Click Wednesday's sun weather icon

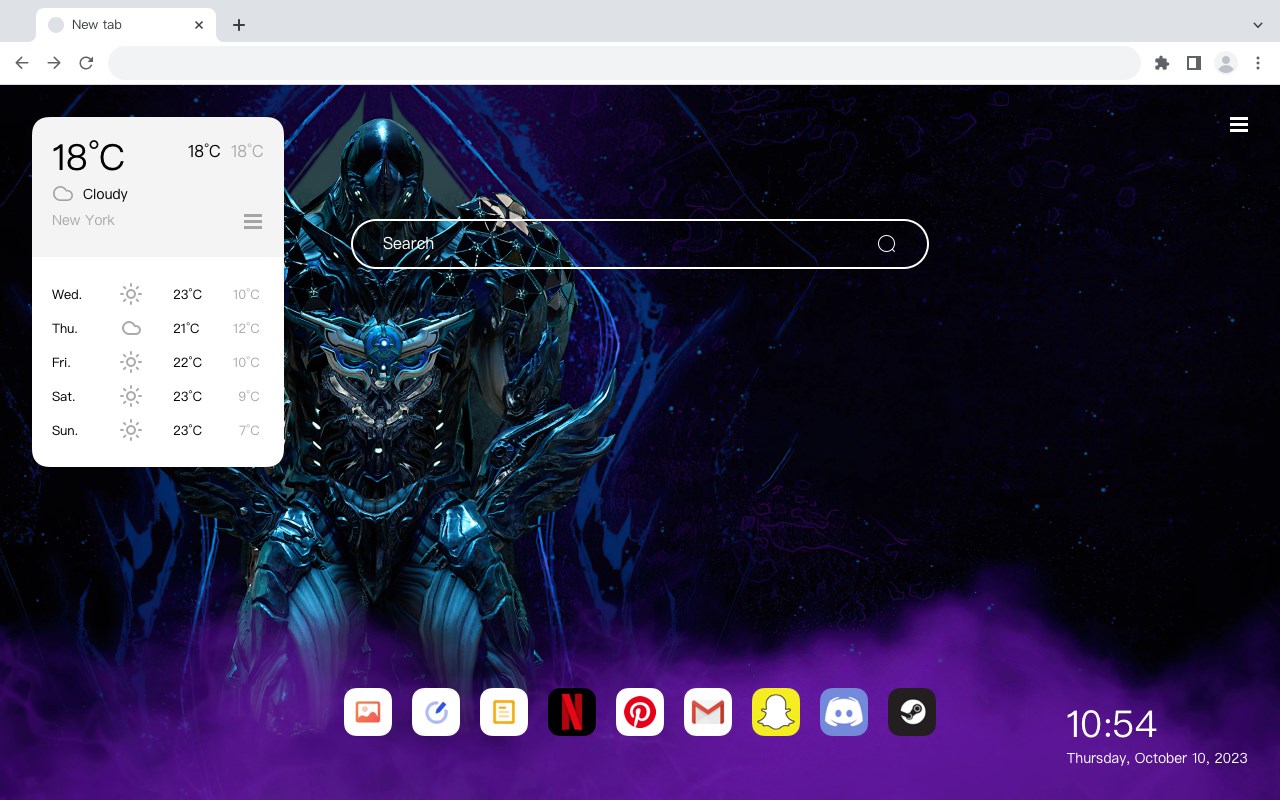[131, 294]
